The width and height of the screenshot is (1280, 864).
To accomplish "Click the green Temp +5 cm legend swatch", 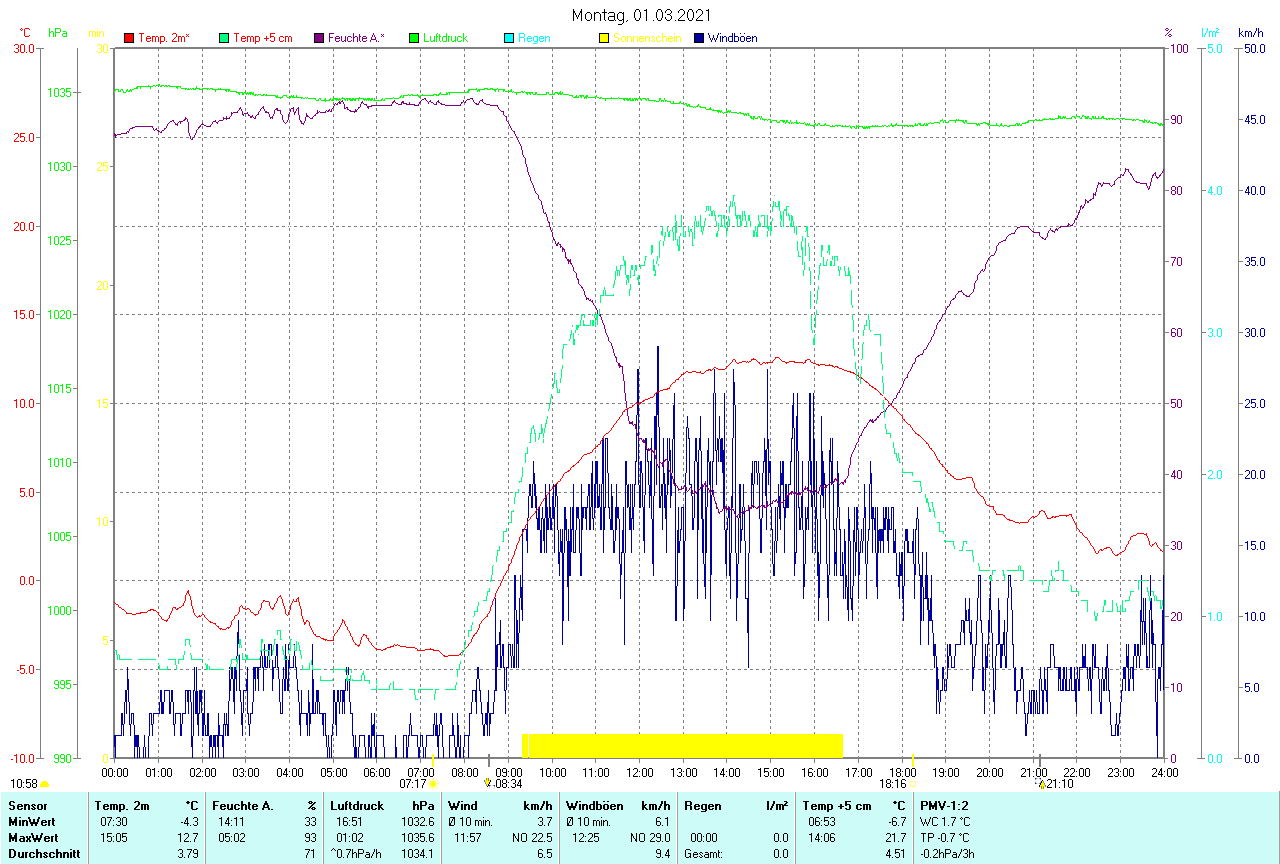I will [224, 38].
